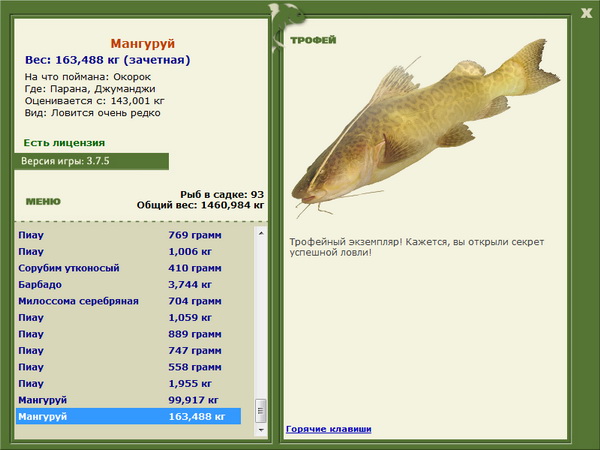Click the Рыб в садке: 93 counter
The width and height of the screenshot is (600, 450).
coord(222,194)
